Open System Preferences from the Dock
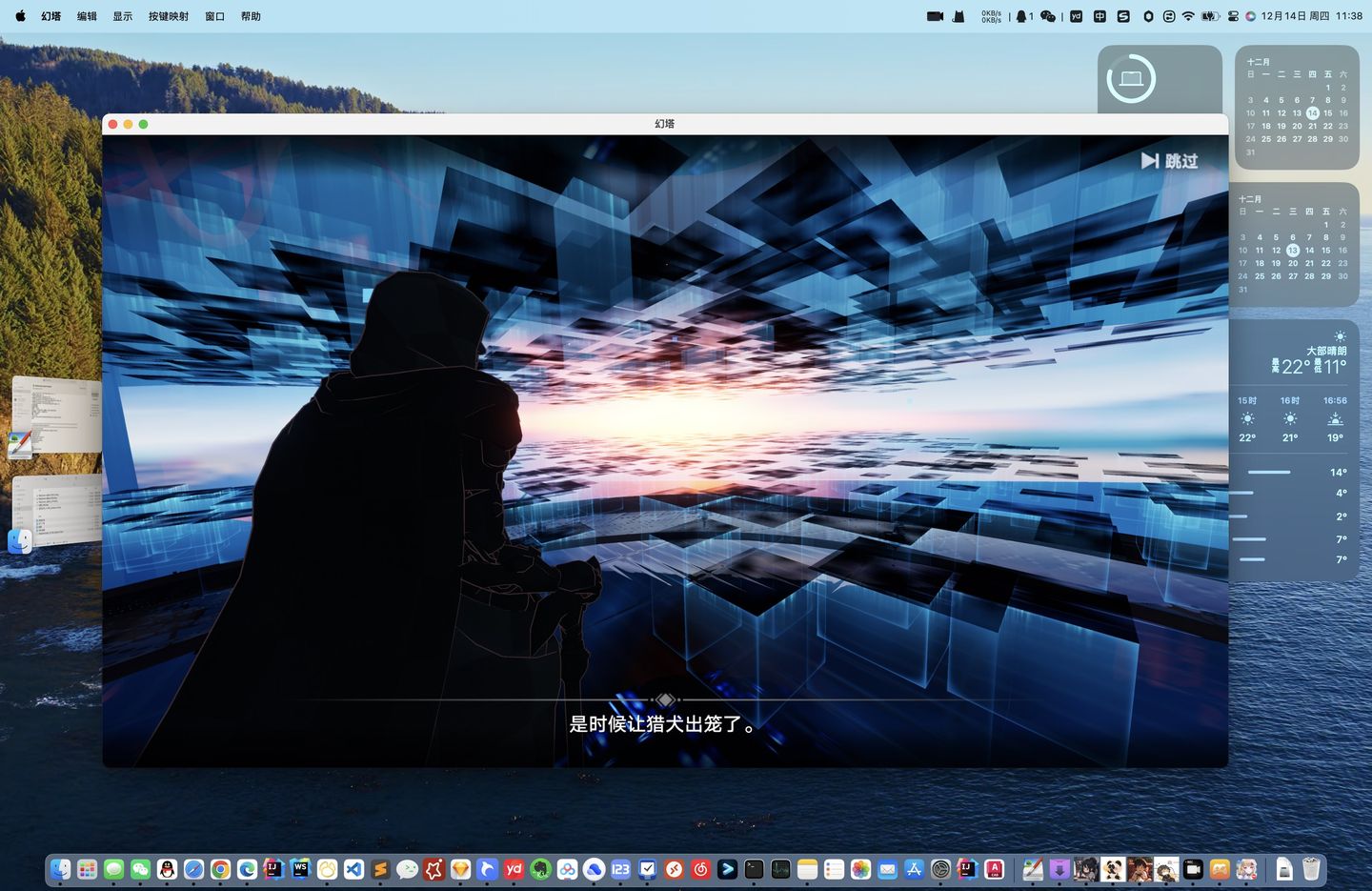 940,869
